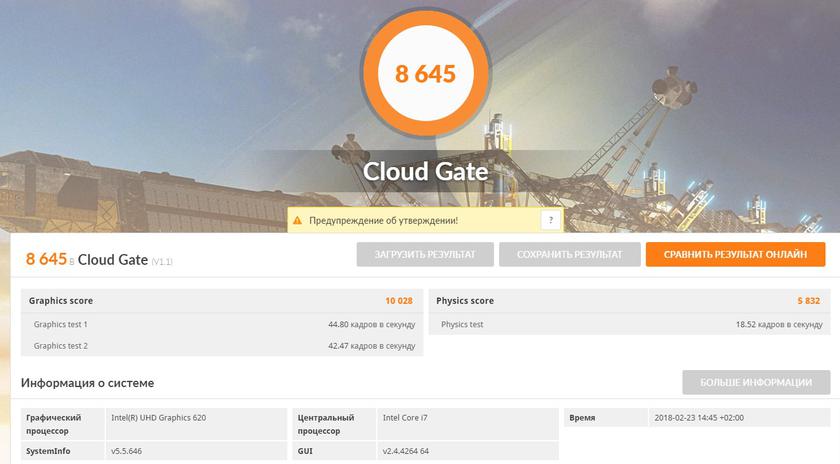Select the Graphics test 1 row
This screenshot has width=840, height=464.
222,324
